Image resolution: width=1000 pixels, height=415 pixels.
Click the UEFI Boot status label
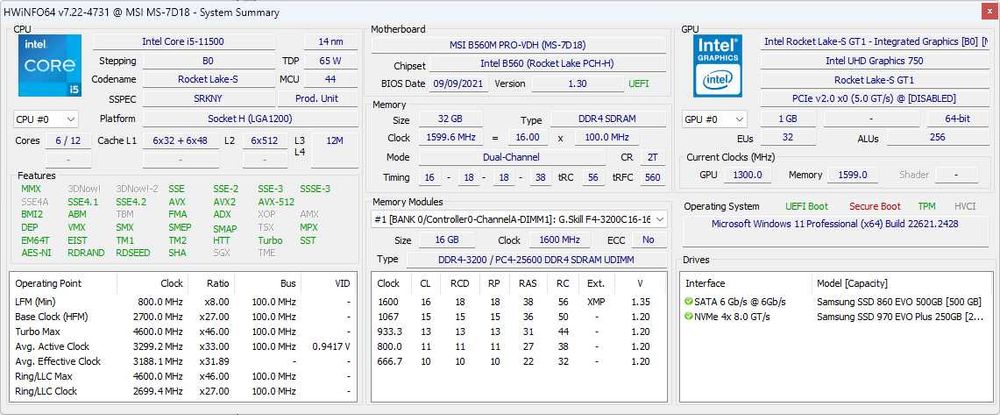[809, 207]
